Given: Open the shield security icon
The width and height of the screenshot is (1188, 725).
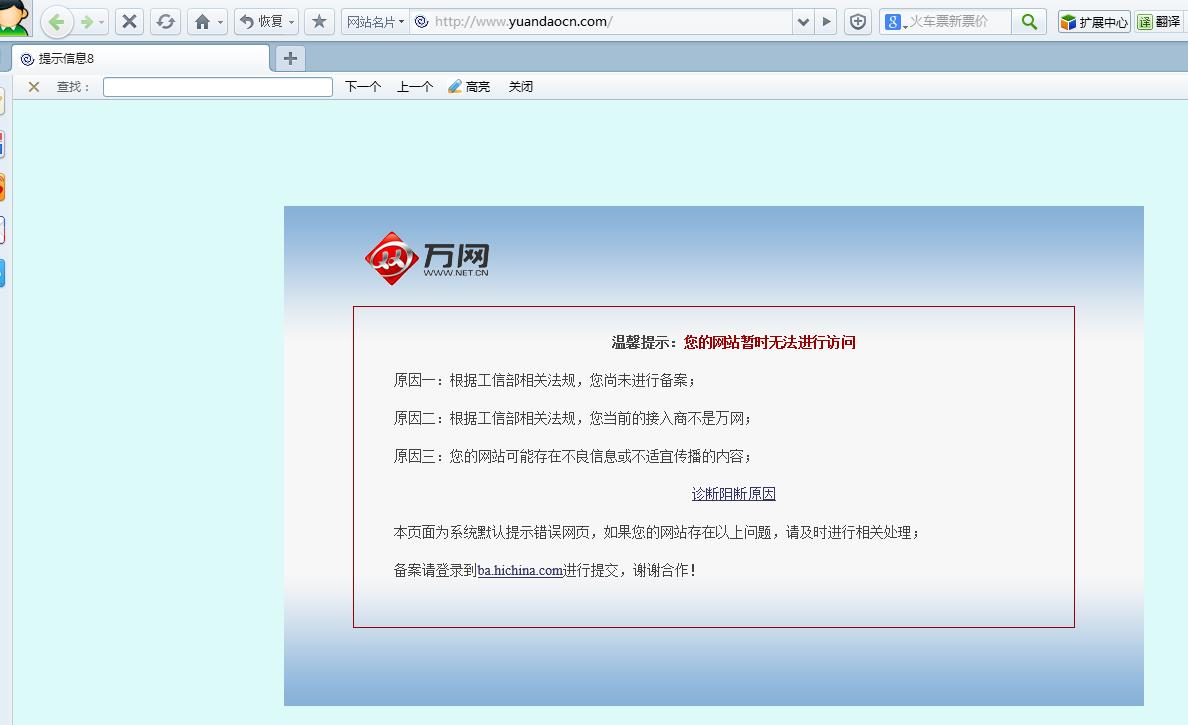Looking at the screenshot, I should [x=858, y=22].
